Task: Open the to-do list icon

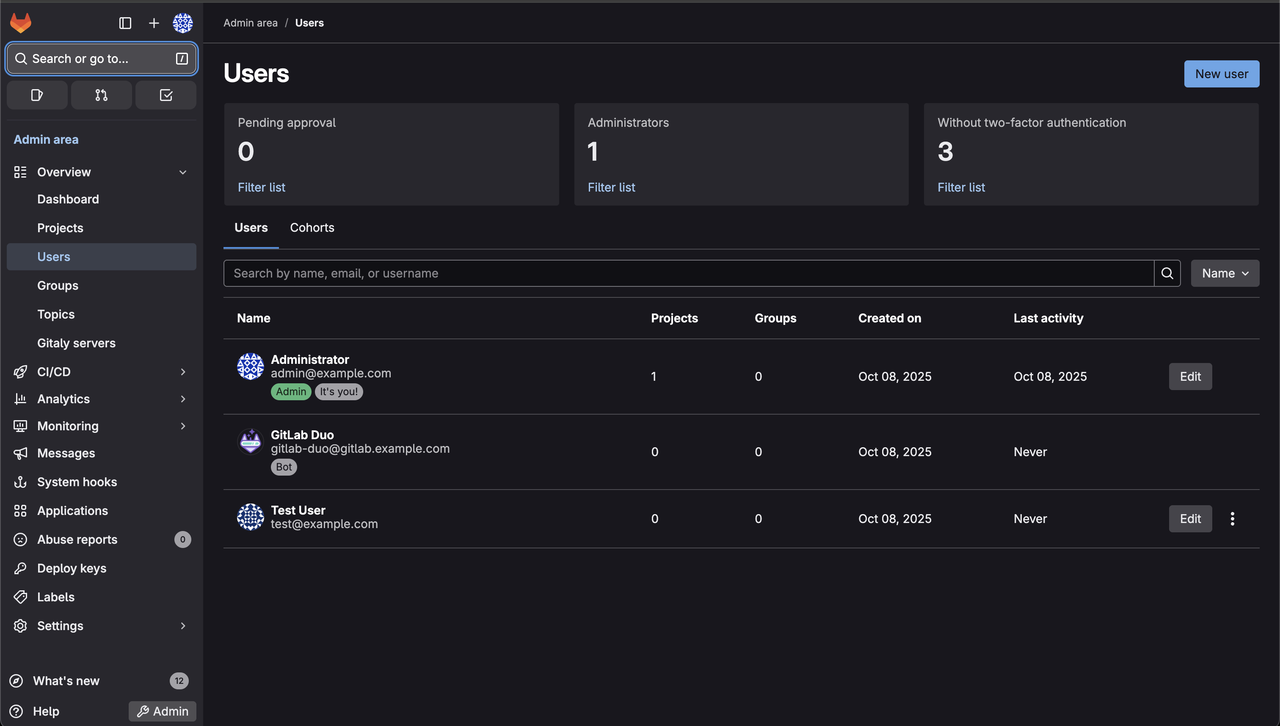Action: [166, 95]
